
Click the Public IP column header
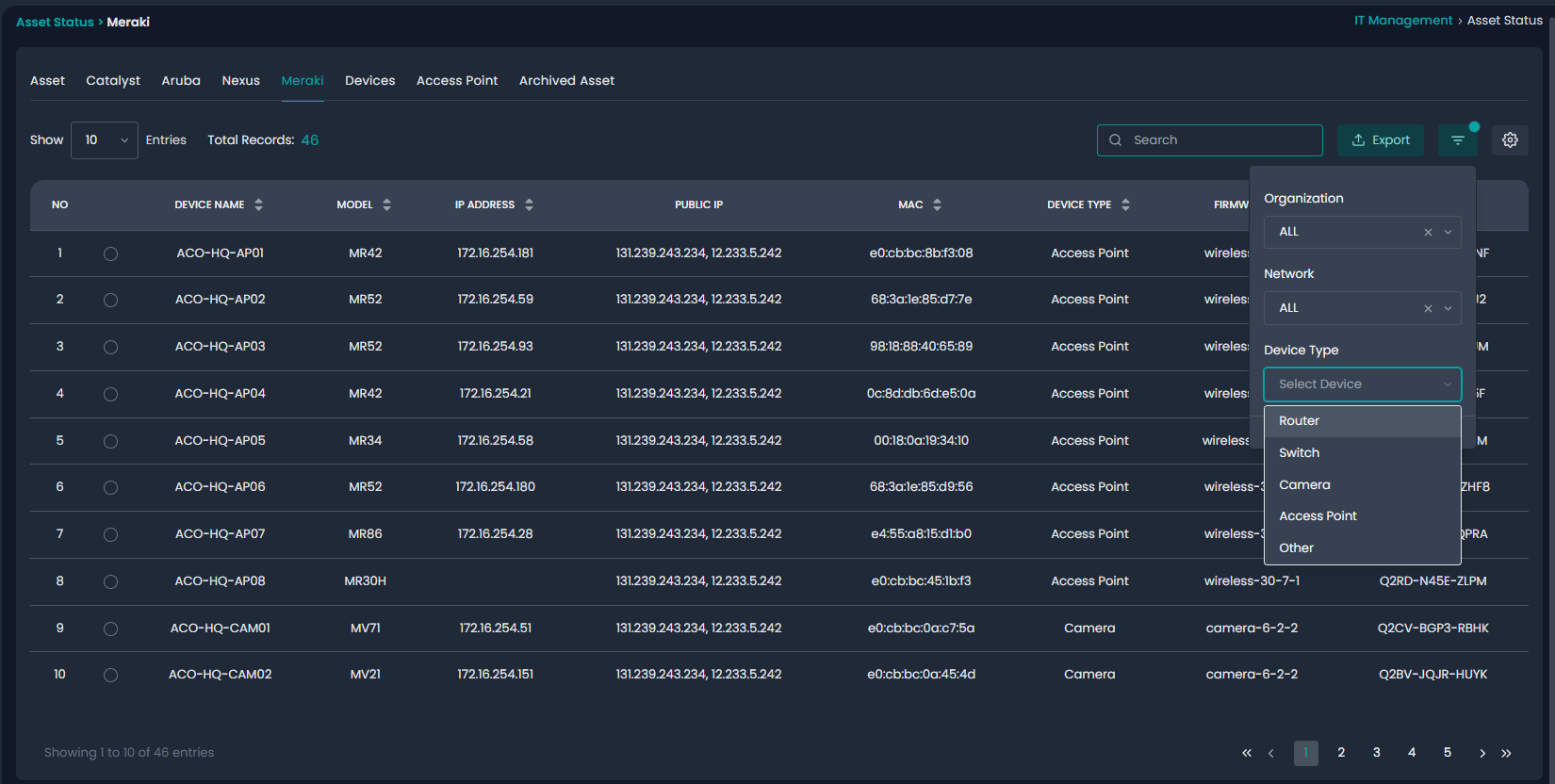point(698,204)
